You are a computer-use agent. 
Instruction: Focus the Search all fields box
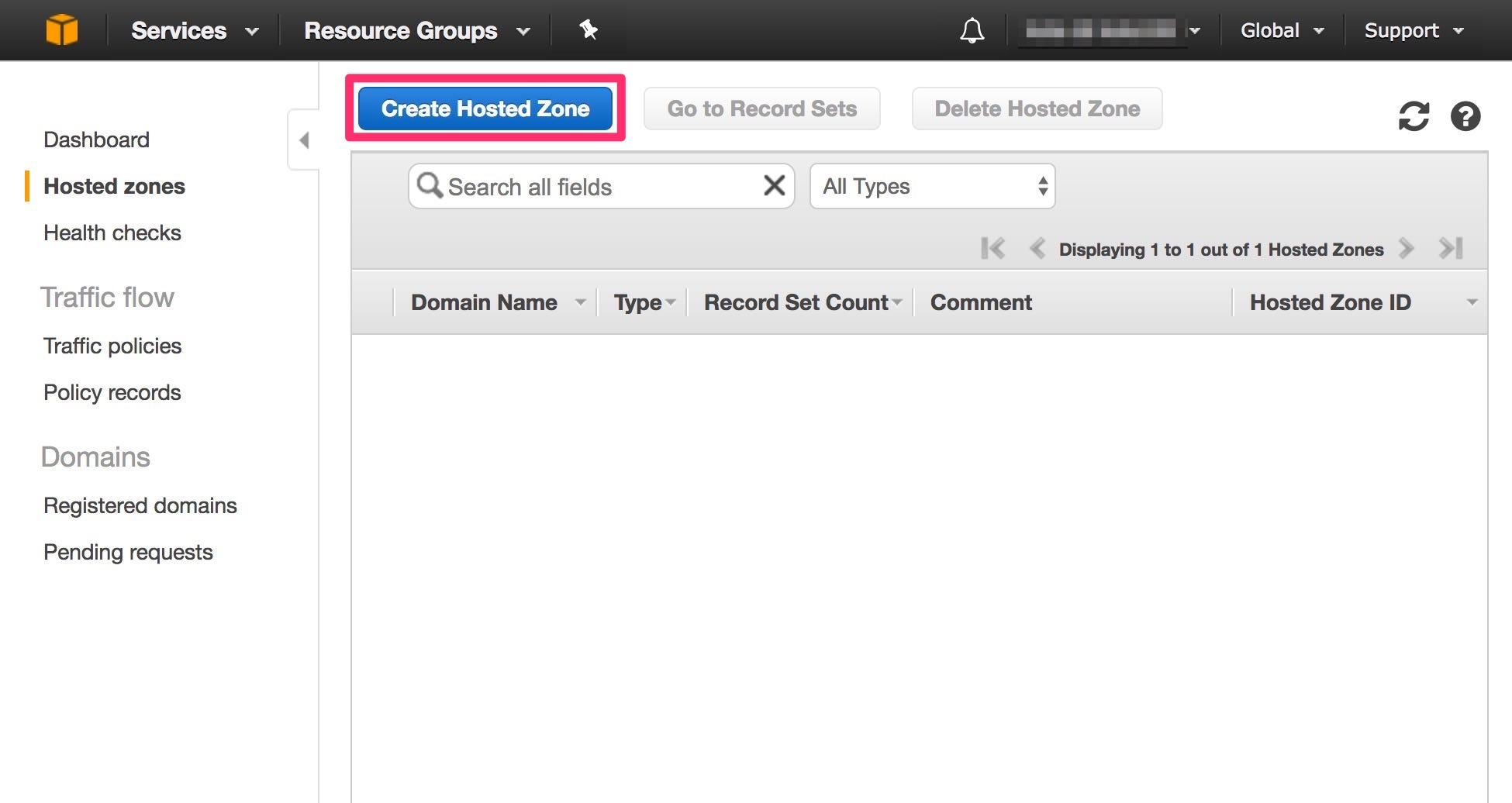pyautogui.click(x=602, y=186)
